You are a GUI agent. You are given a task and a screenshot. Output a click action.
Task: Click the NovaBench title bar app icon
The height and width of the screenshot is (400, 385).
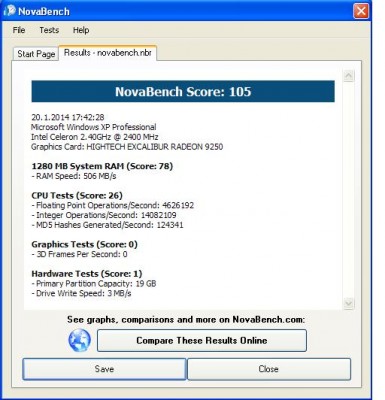click(x=9, y=10)
